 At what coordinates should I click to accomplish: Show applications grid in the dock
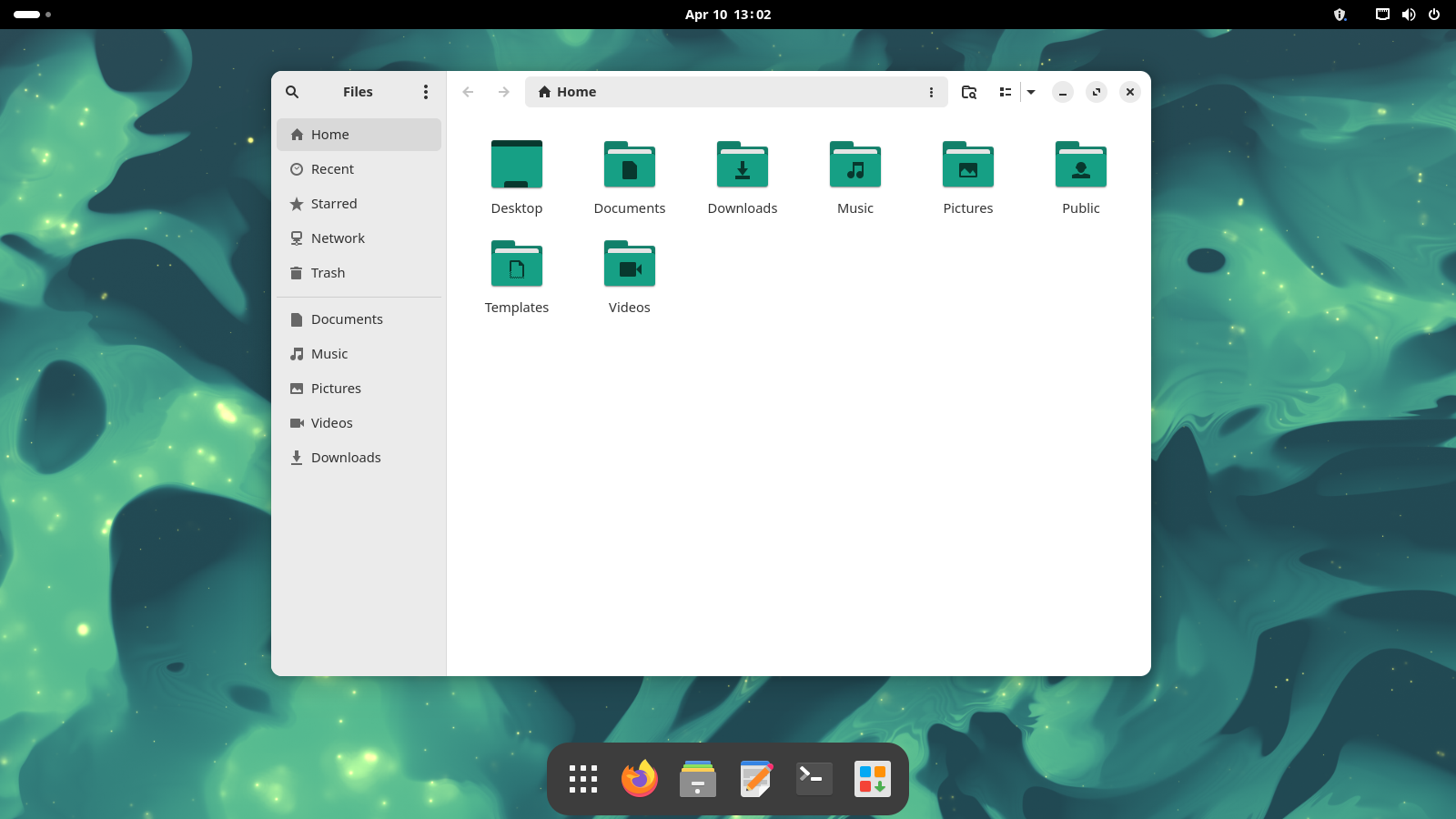583,779
